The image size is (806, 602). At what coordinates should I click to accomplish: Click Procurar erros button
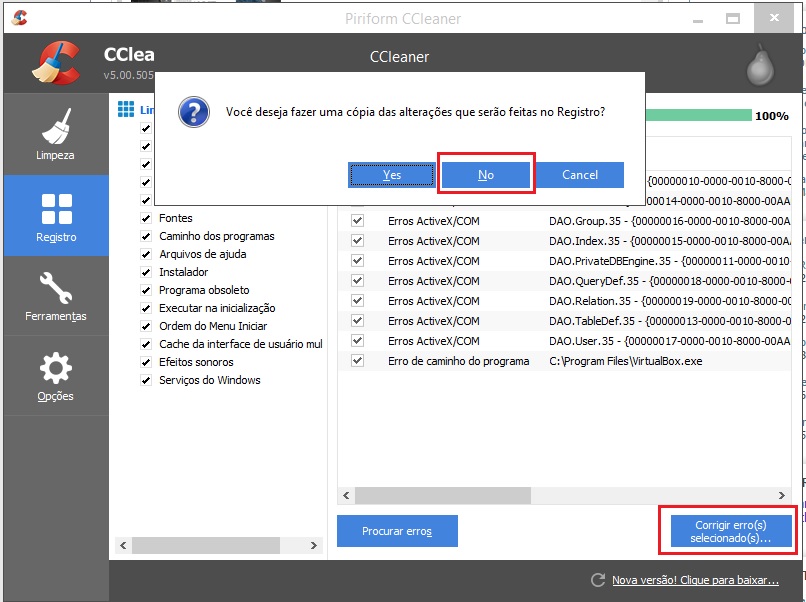coord(397,531)
